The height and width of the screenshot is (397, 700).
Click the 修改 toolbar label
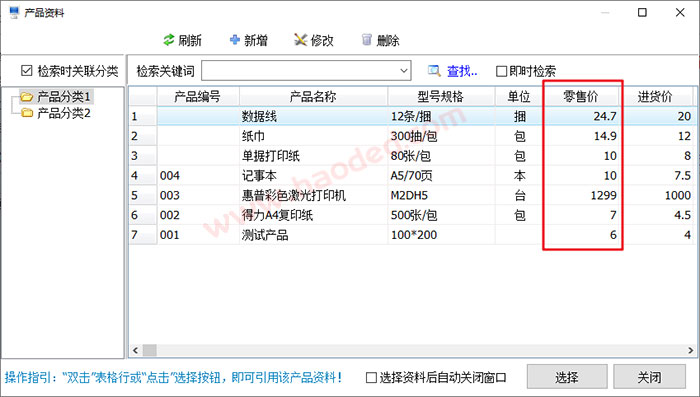[x=322, y=40]
